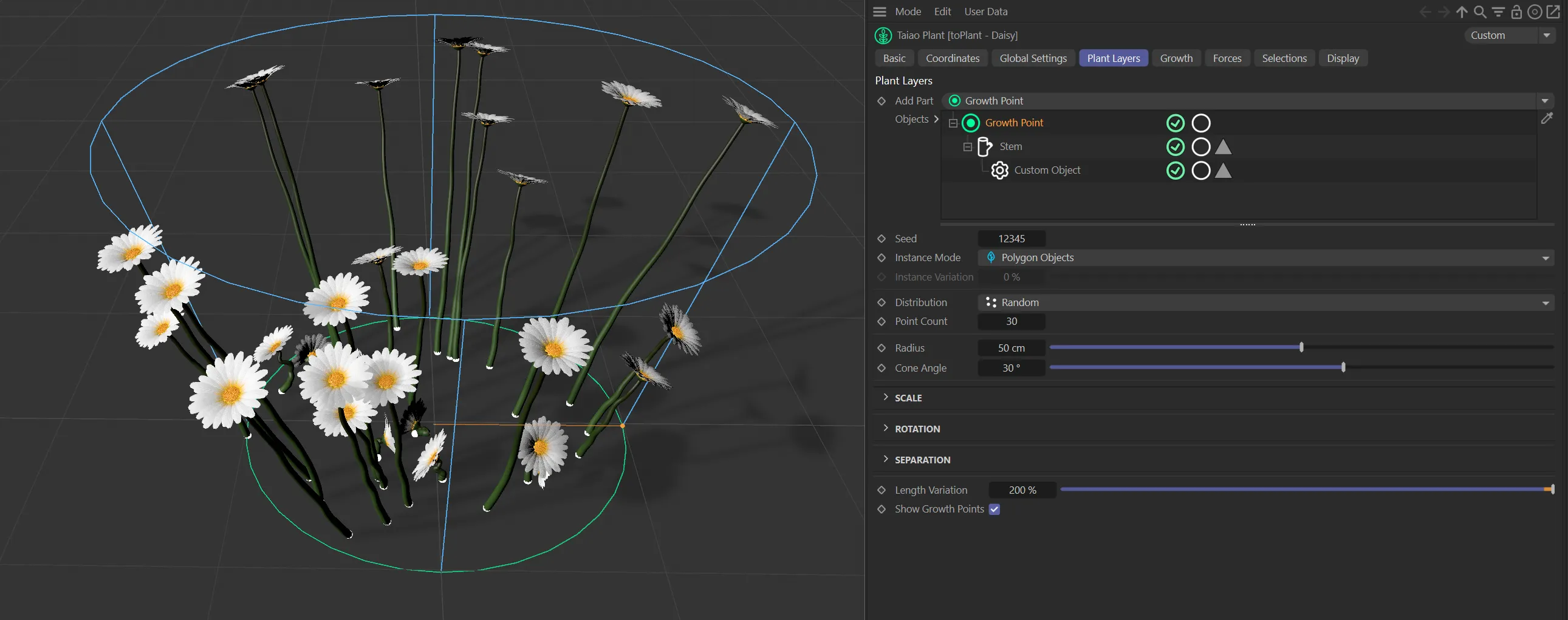Click the eyedropper picker beside Objects list

pyautogui.click(x=1547, y=118)
